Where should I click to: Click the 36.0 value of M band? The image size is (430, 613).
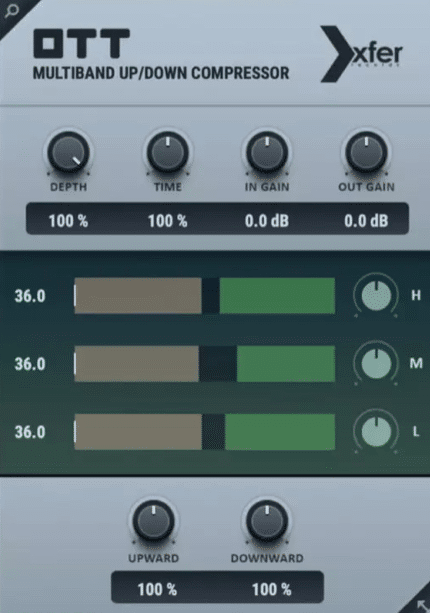[30, 364]
